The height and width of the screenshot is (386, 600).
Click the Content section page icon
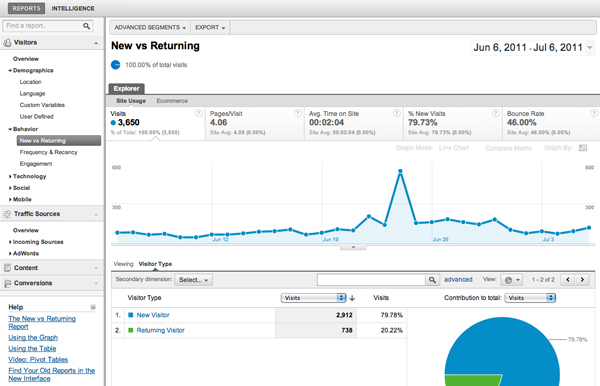(x=7, y=268)
